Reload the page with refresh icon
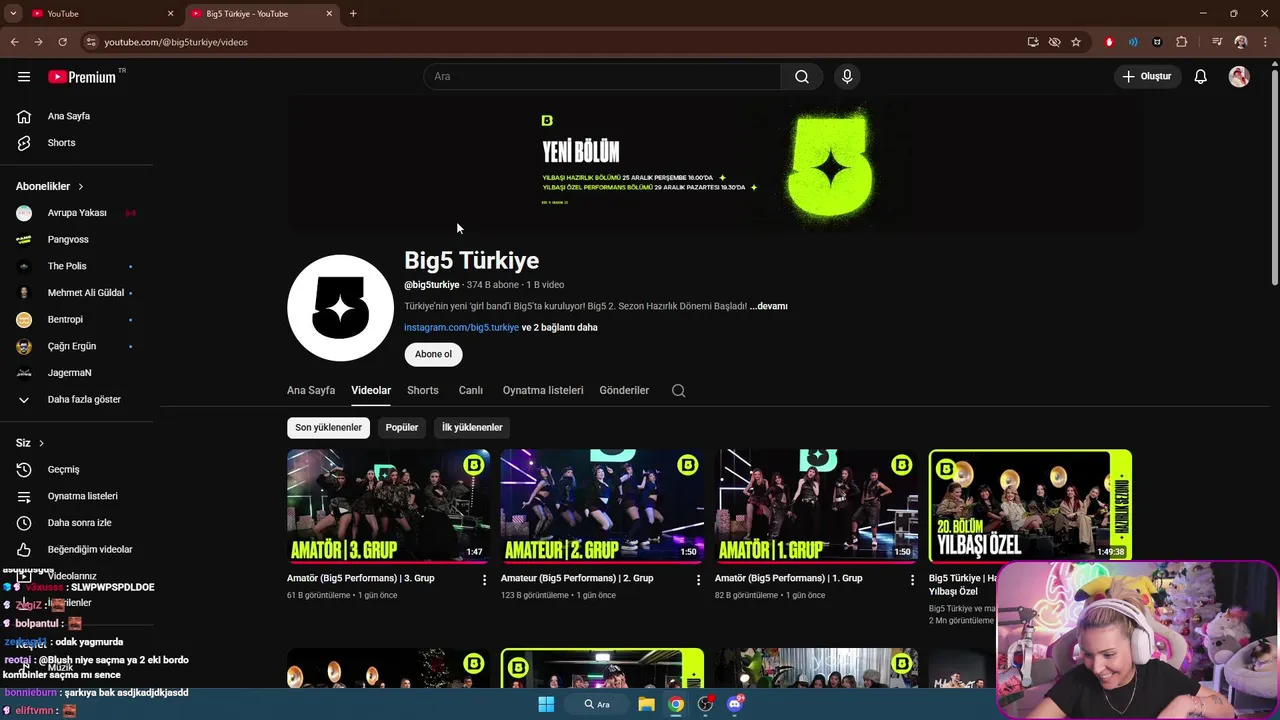 (x=62, y=42)
